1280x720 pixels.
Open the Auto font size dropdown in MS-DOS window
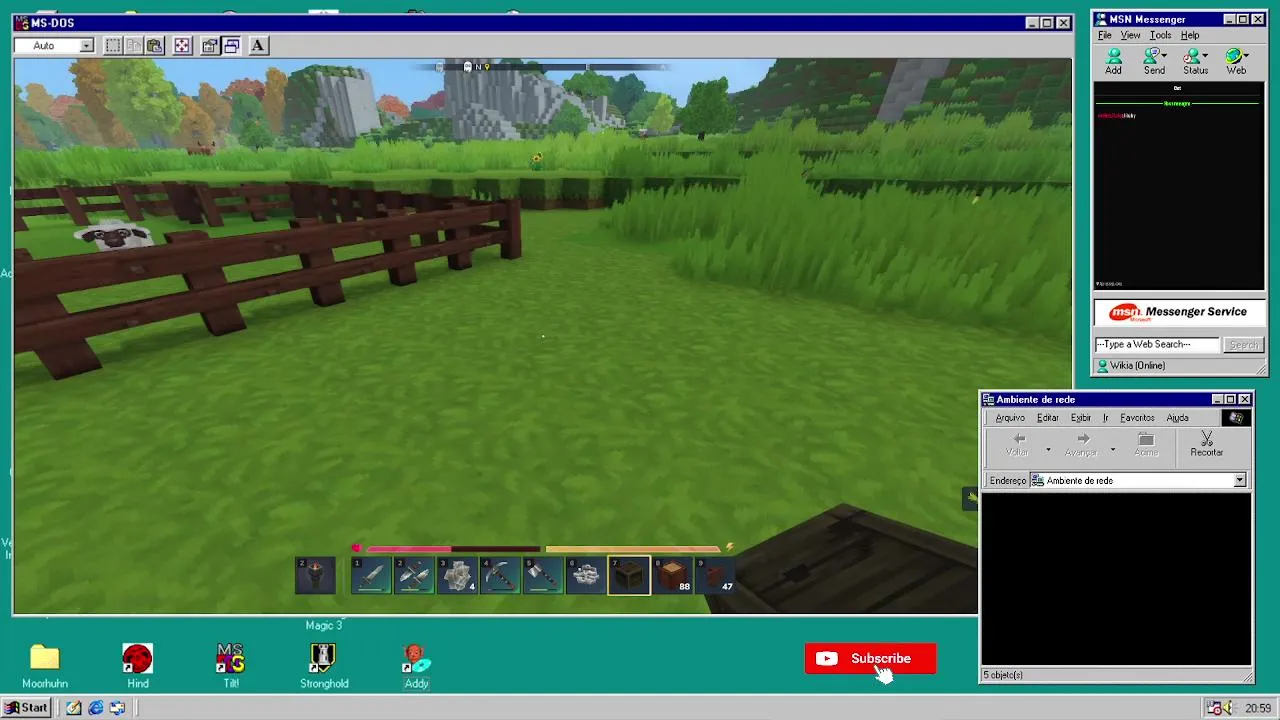(x=86, y=45)
